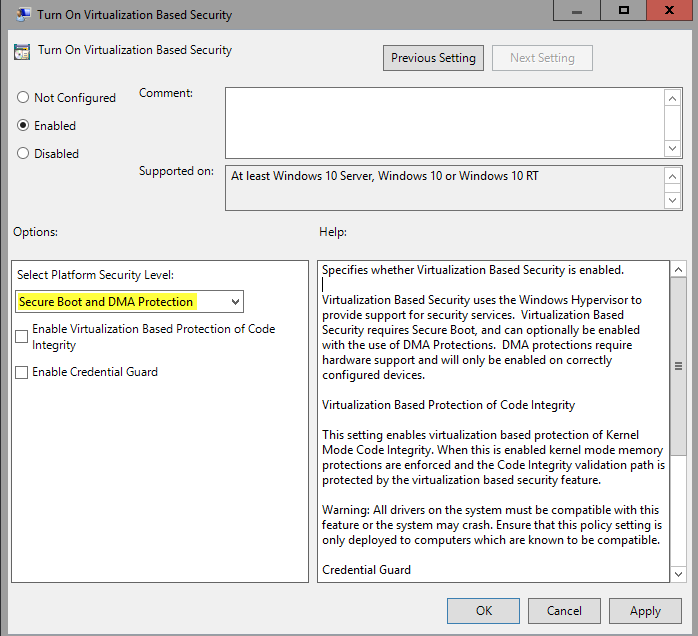698x636 pixels.
Task: Click the Help pane scroll down arrow
Action: click(x=678, y=574)
